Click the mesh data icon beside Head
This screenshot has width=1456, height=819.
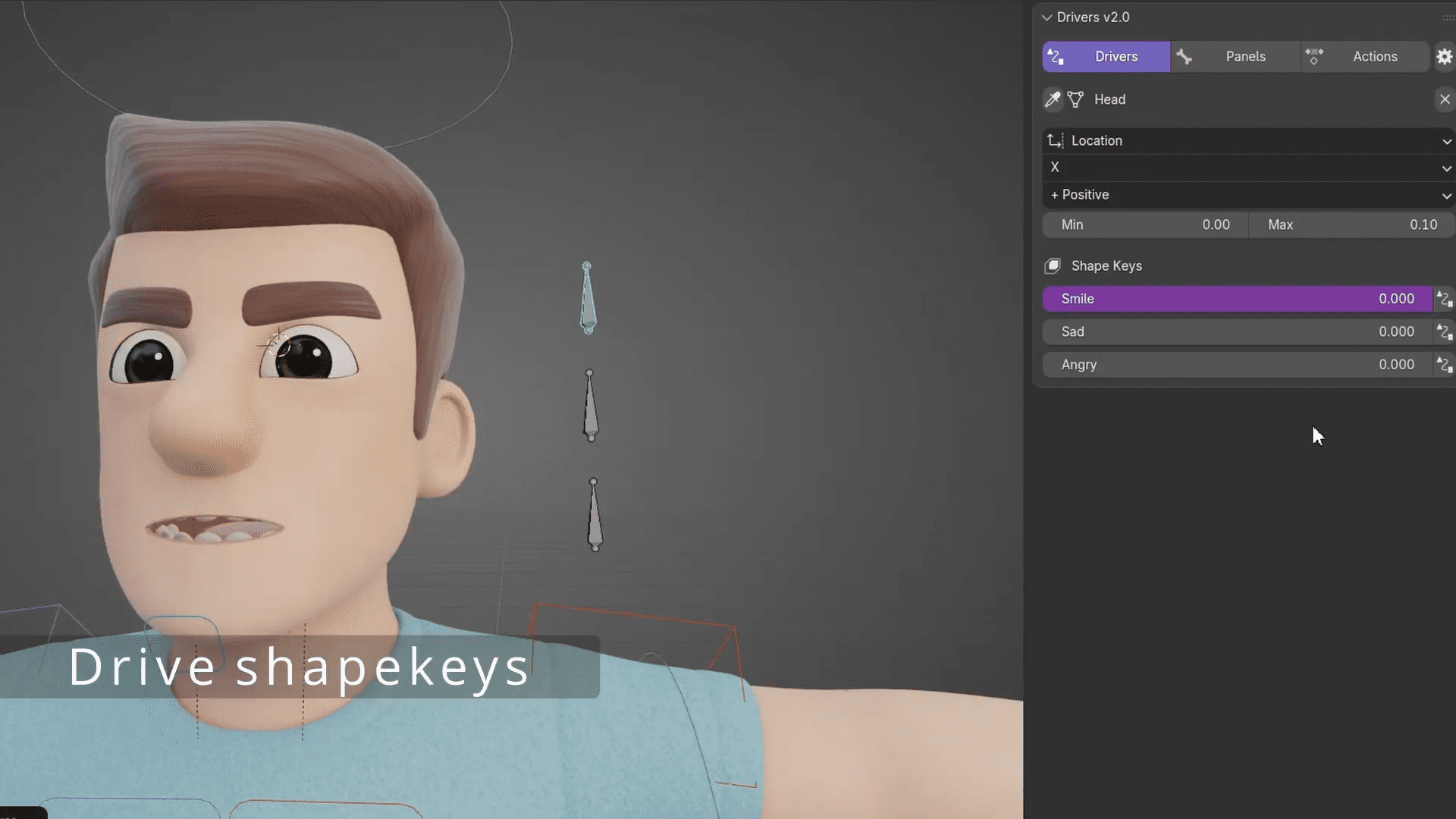(x=1075, y=99)
